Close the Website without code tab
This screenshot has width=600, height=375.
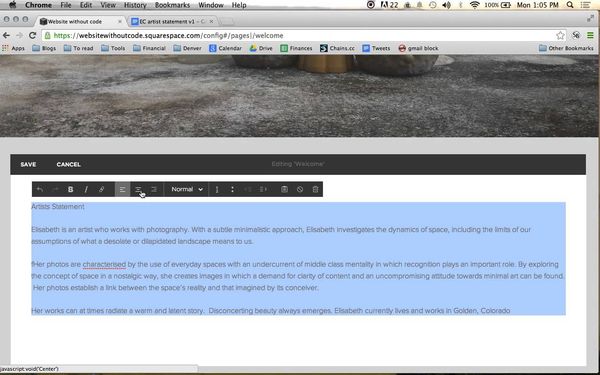click(120, 21)
